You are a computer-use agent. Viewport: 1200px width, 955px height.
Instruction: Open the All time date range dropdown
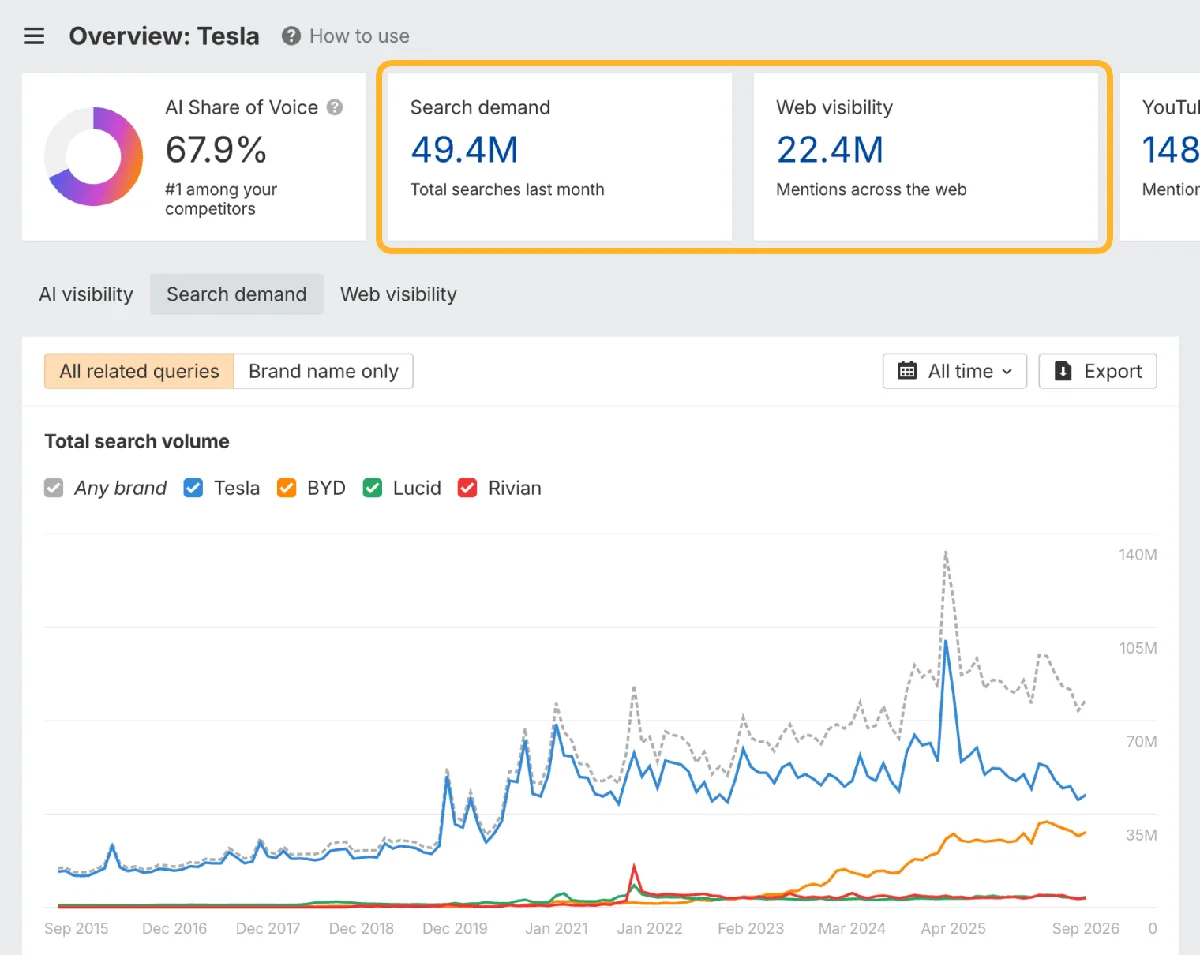coord(955,371)
